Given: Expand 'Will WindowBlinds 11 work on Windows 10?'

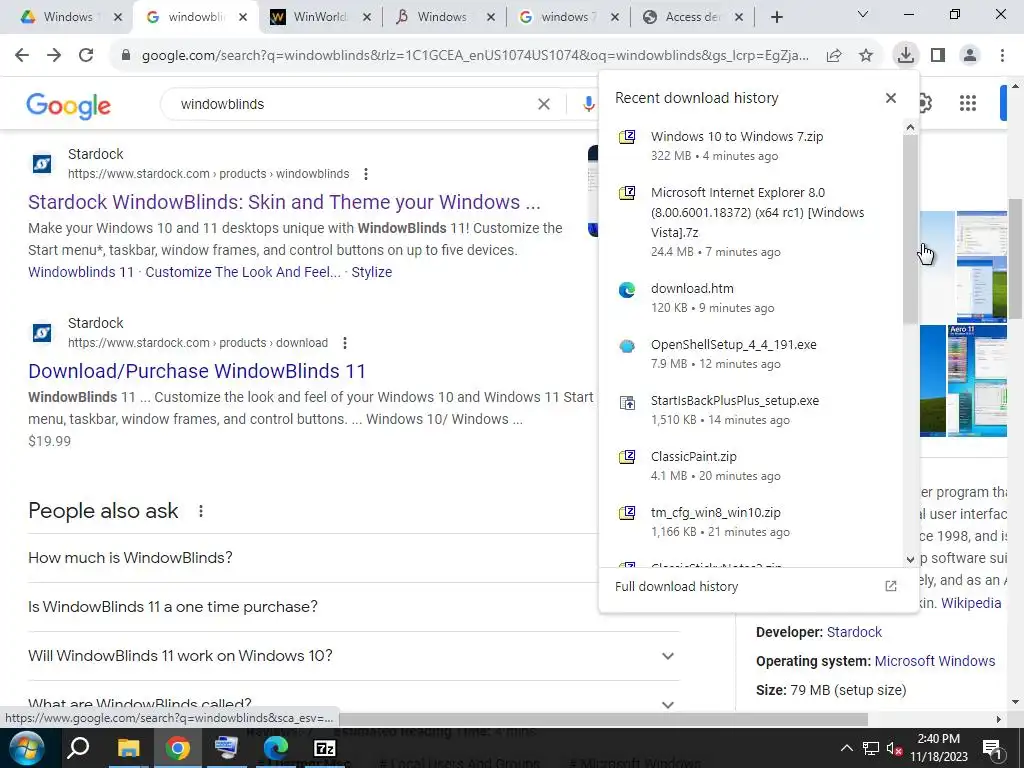Looking at the screenshot, I should point(354,656).
